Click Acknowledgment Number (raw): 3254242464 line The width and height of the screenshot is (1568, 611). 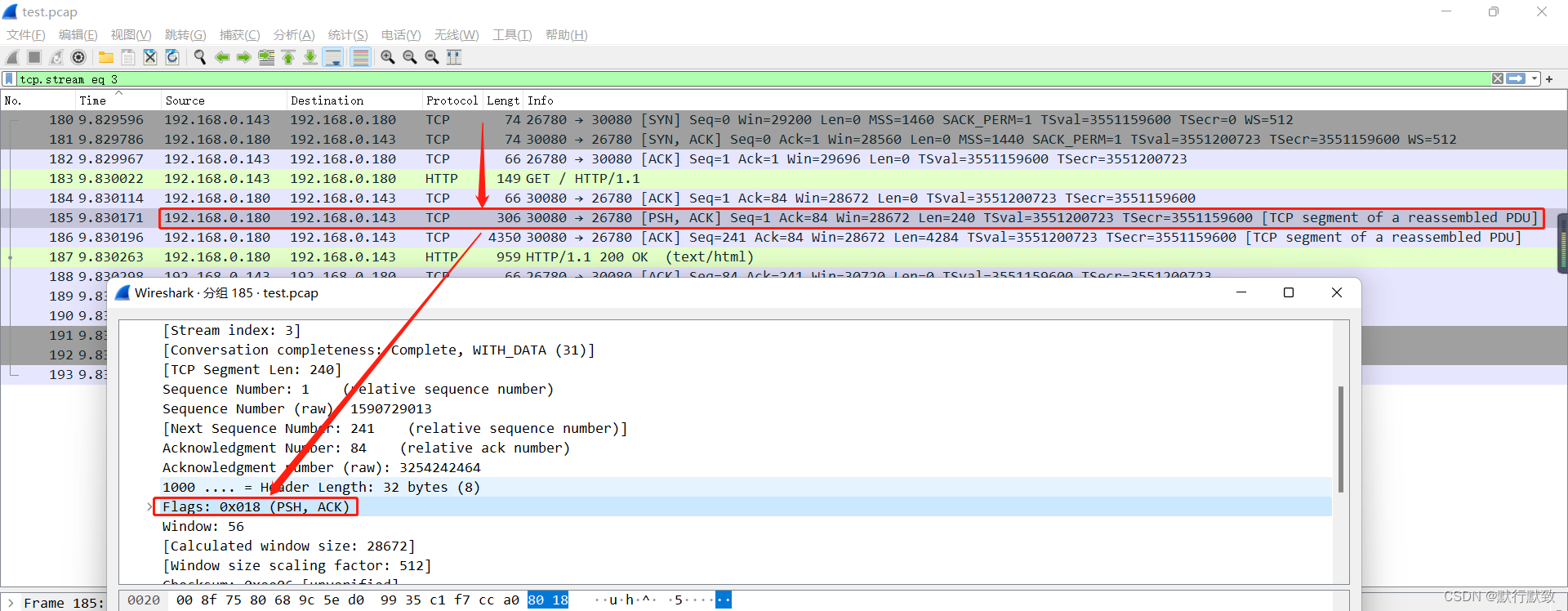(x=322, y=468)
